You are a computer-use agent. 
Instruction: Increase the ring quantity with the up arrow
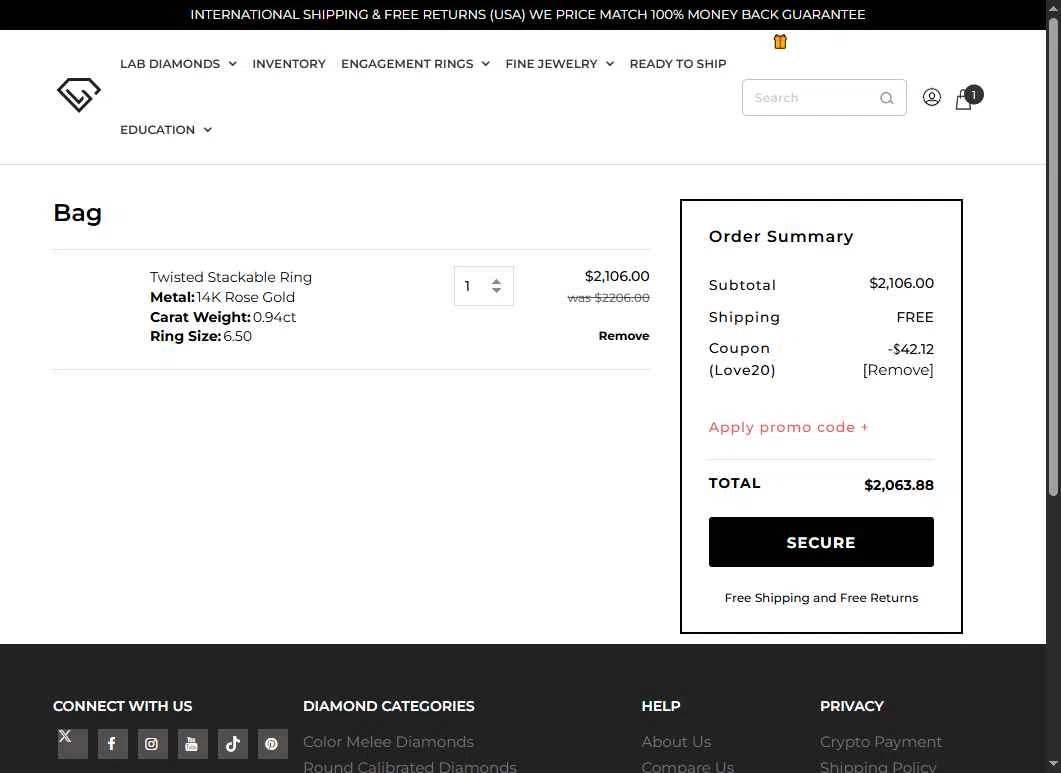coord(497,281)
